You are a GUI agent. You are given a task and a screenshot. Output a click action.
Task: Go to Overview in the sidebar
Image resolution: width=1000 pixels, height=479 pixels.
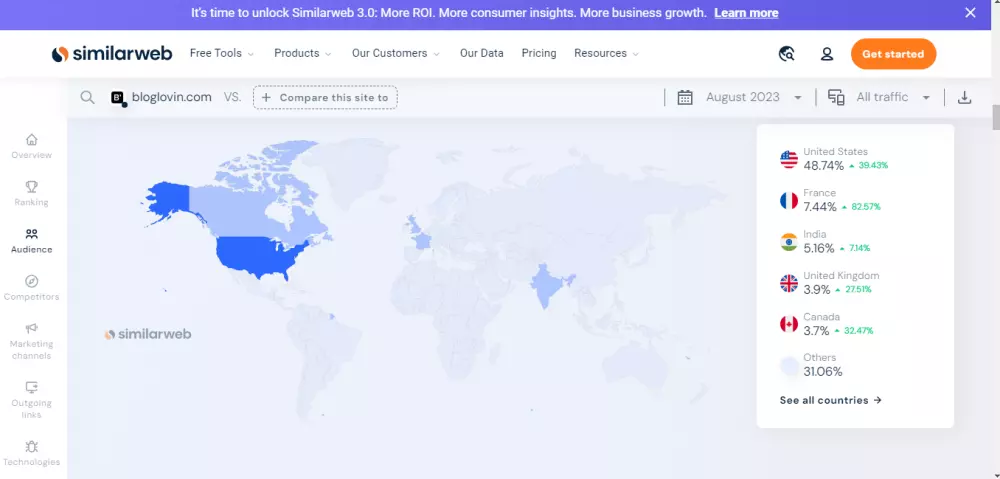[x=31, y=146]
